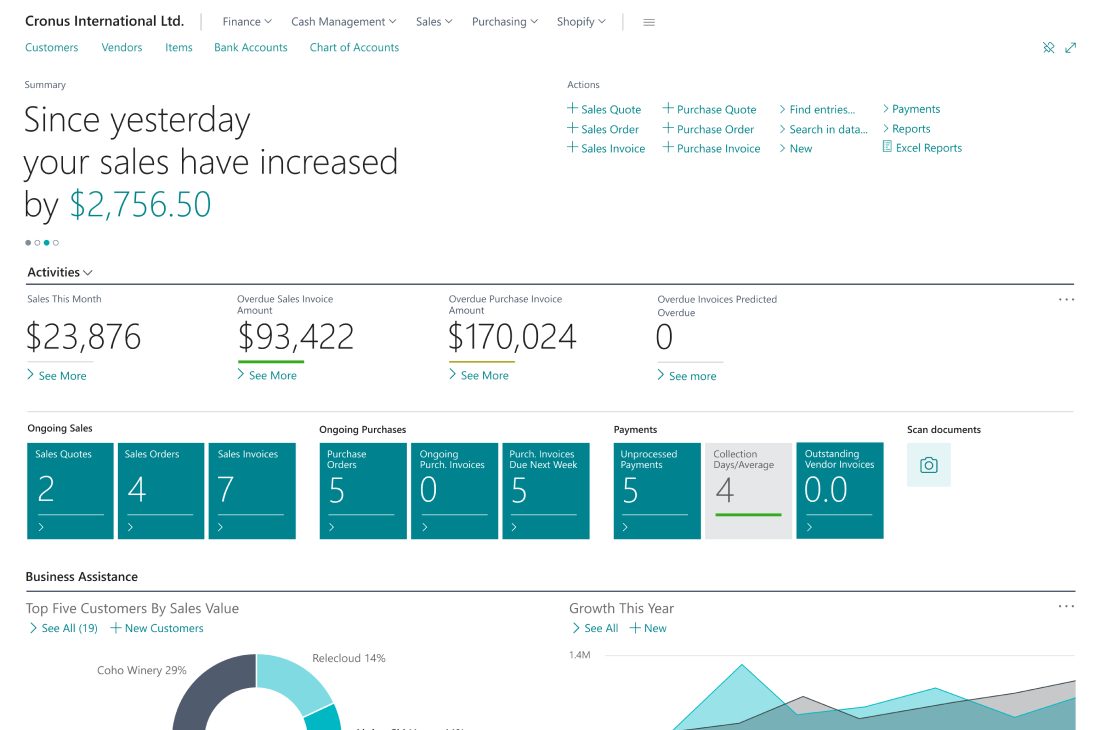Create a new Purchase Invoice
The height and width of the screenshot is (730, 1100).
click(711, 149)
